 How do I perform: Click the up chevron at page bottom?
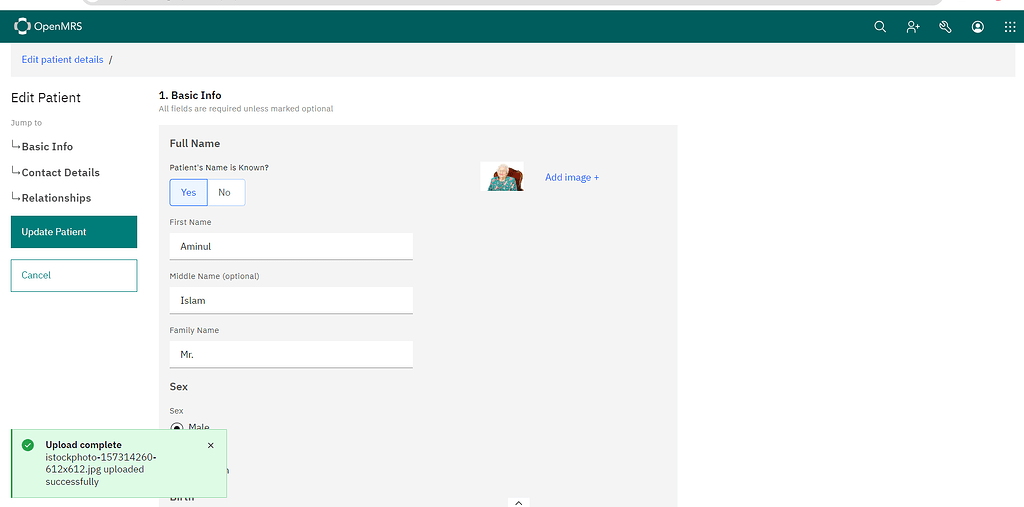tap(518, 502)
